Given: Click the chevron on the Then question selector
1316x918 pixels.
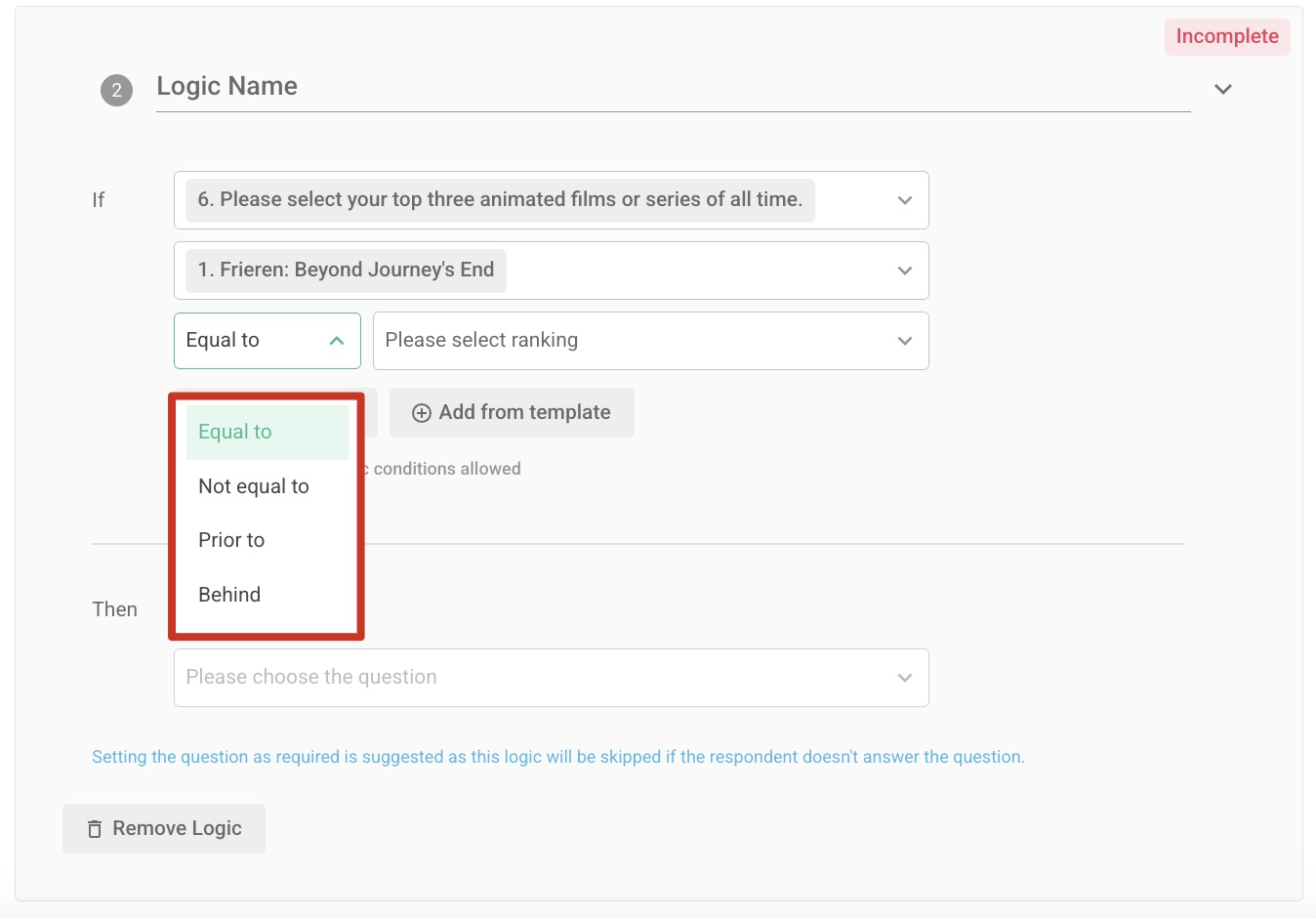Looking at the screenshot, I should pyautogui.click(x=903, y=677).
